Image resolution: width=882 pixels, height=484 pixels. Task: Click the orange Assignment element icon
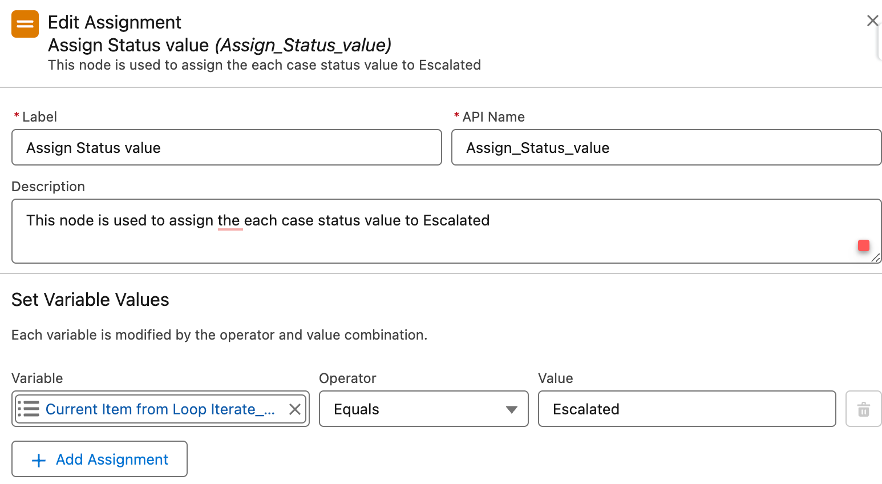[x=25, y=24]
